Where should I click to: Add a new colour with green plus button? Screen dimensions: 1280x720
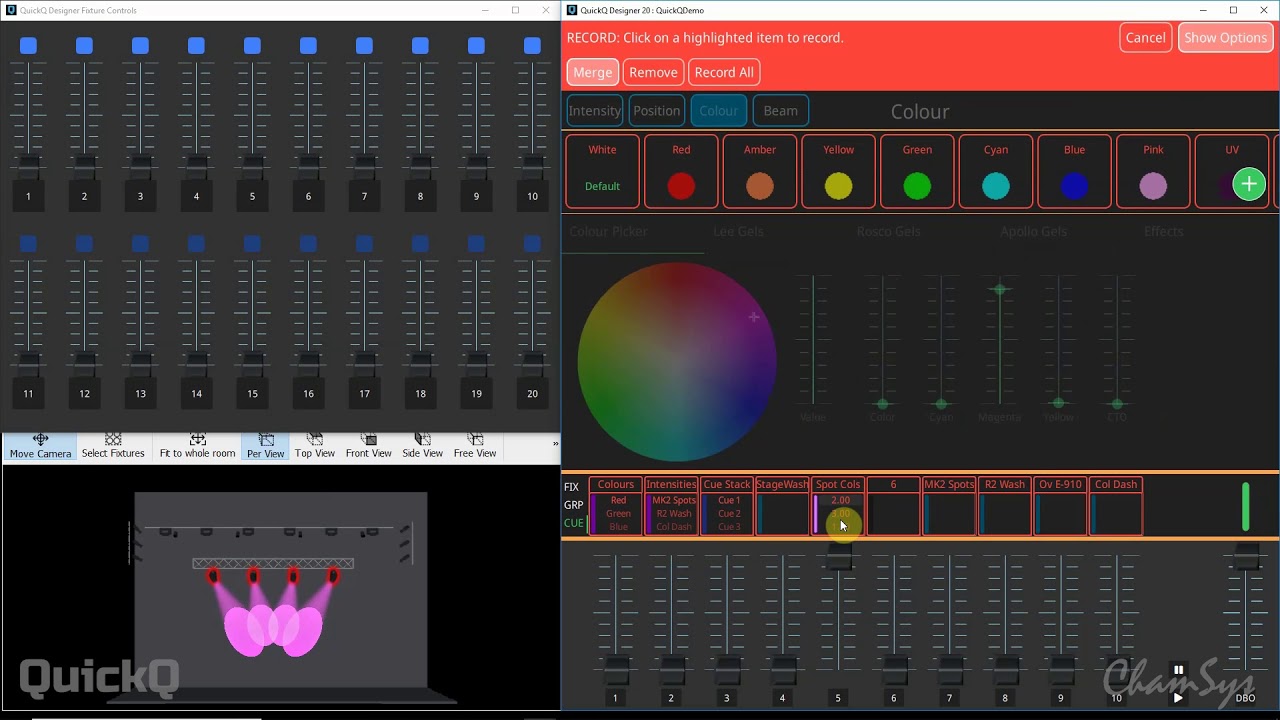tap(1248, 184)
